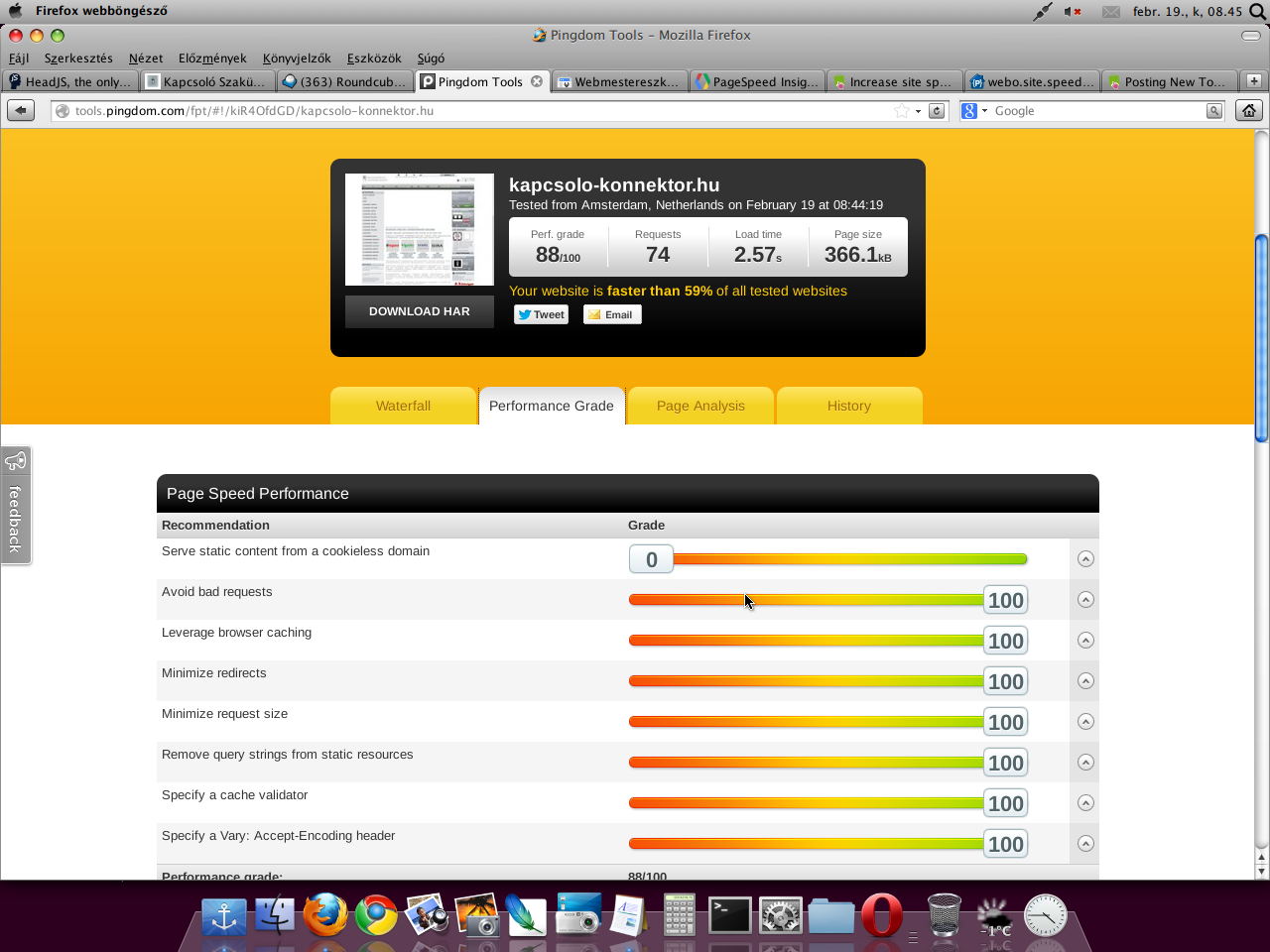Send results using the Email button
This screenshot has width=1270, height=952.
click(612, 314)
